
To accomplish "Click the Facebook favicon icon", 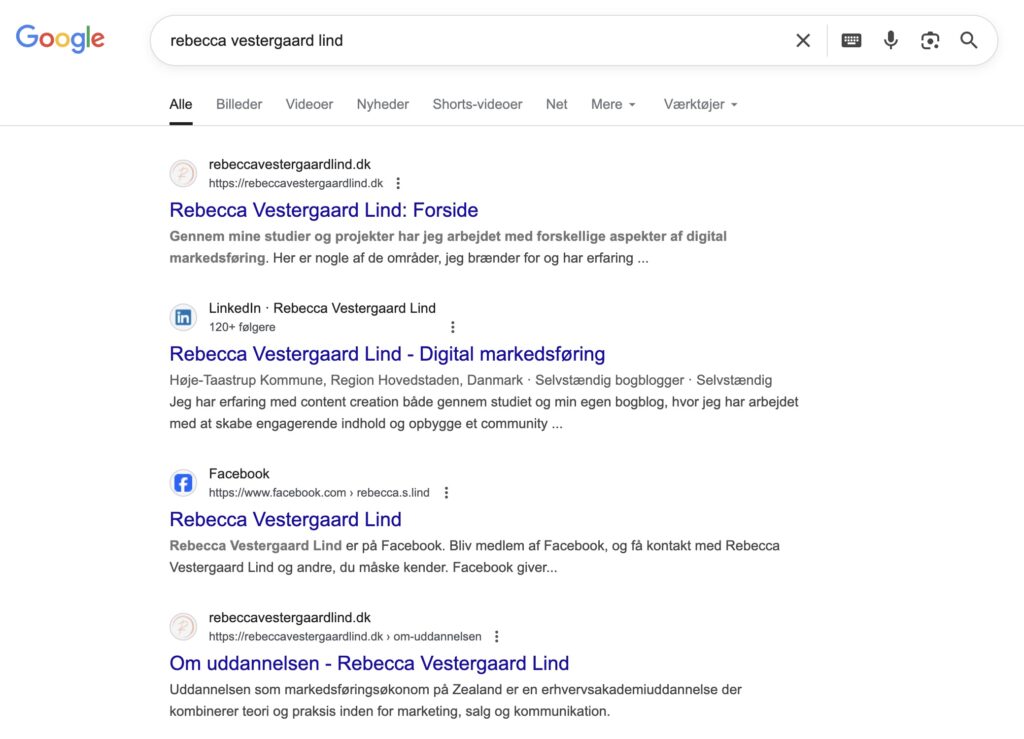I will [184, 483].
